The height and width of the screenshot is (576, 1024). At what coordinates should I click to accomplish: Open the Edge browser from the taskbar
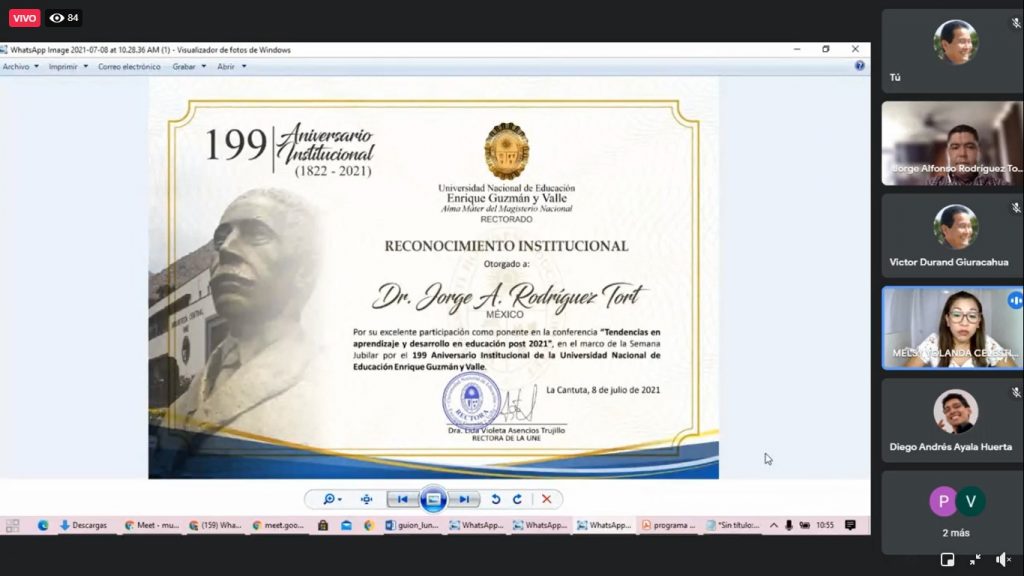point(42,525)
